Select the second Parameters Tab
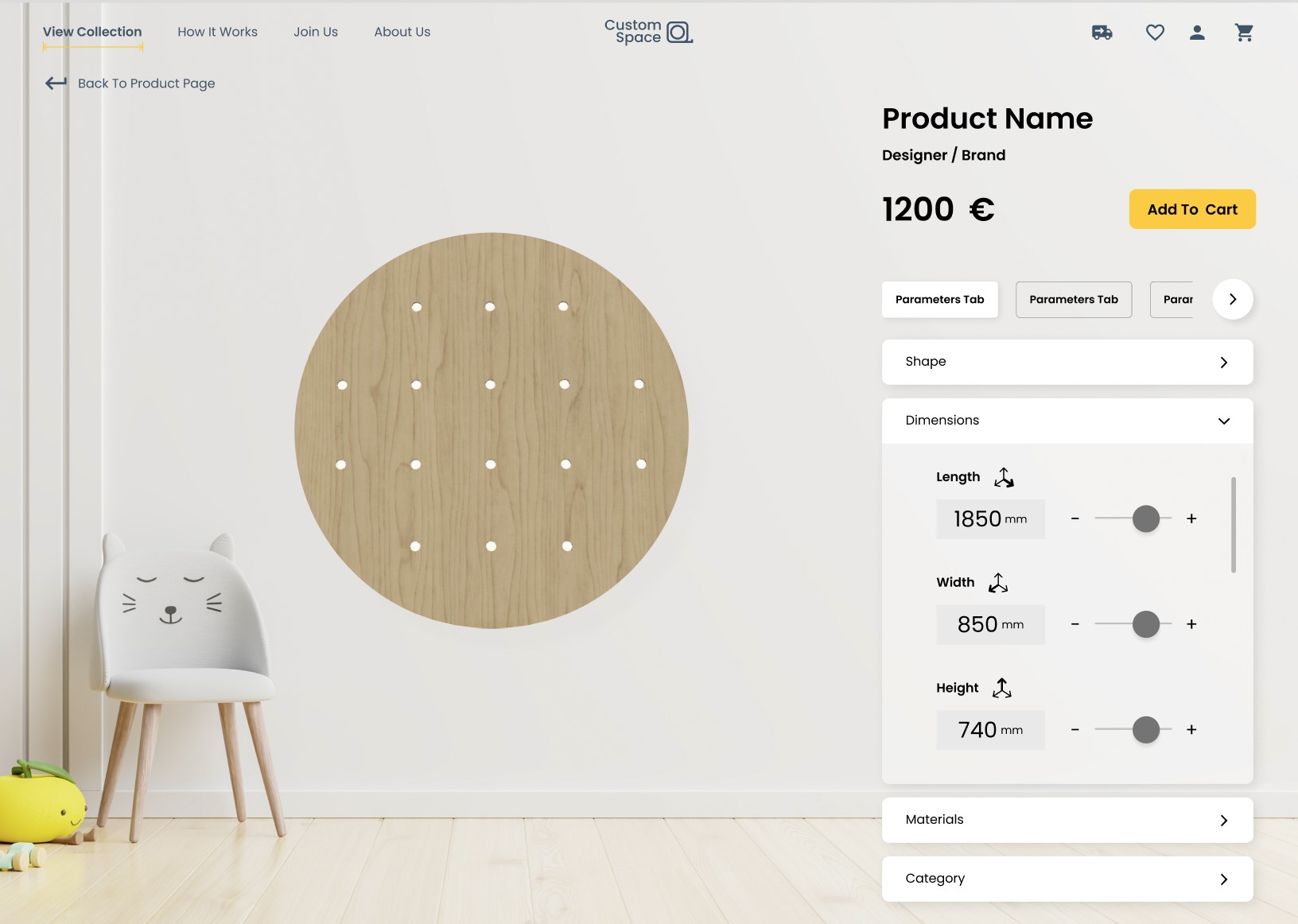 pyautogui.click(x=1074, y=300)
